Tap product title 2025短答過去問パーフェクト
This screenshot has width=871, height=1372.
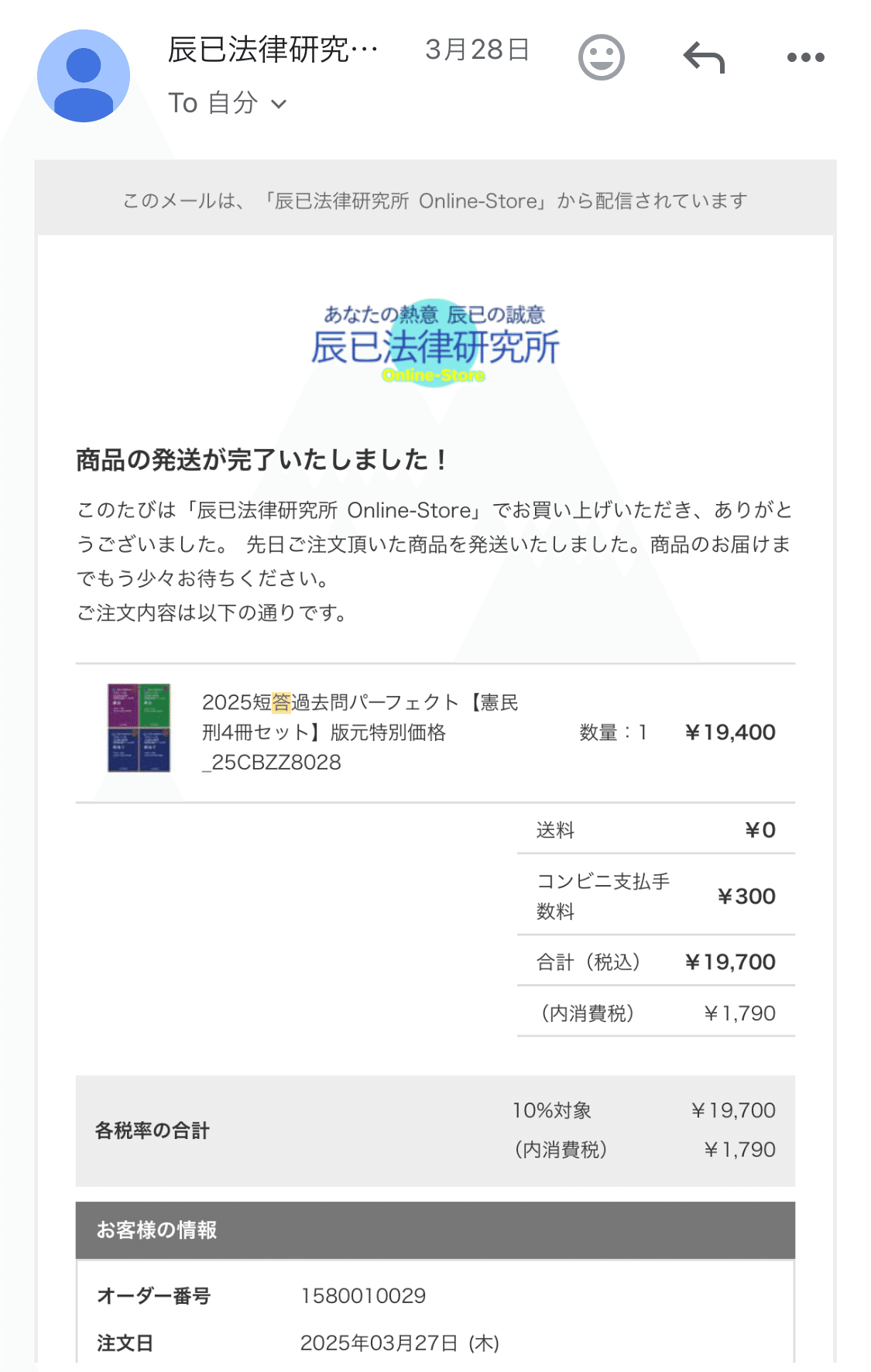click(360, 732)
